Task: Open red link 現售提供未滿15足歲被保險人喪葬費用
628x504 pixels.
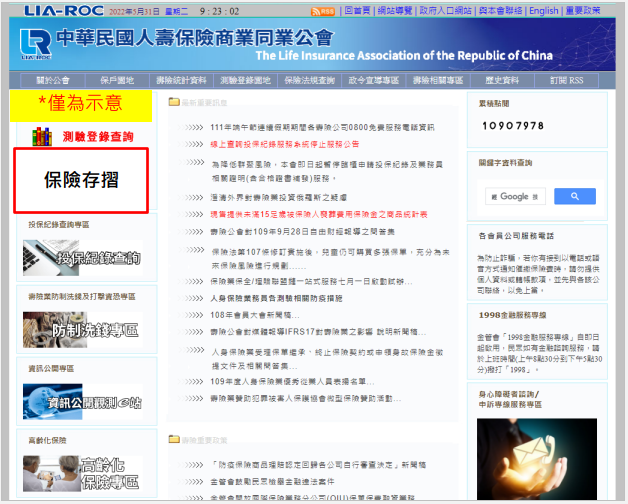Action: click(319, 215)
